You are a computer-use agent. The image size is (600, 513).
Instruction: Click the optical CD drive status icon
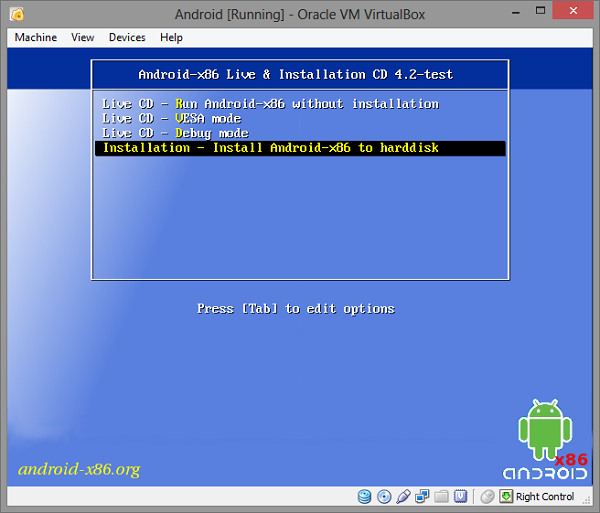384,497
